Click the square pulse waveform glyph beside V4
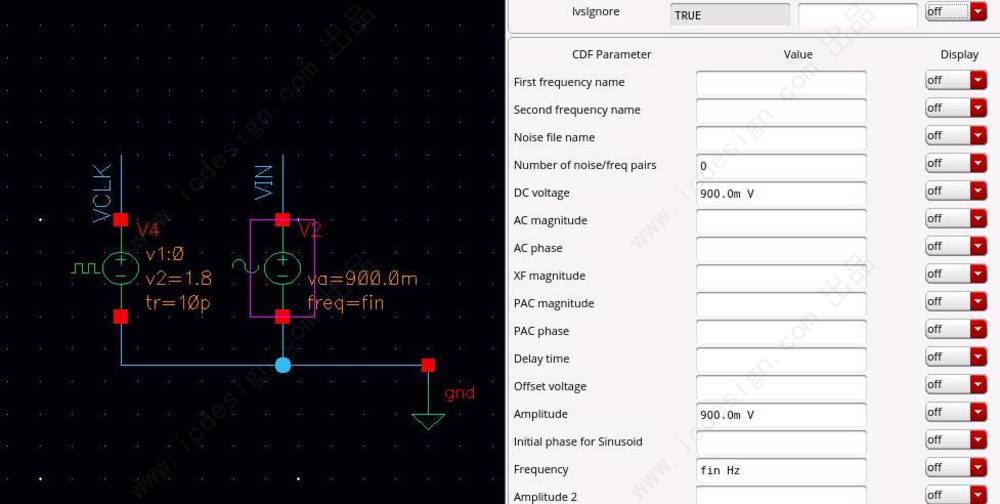 pos(85,268)
